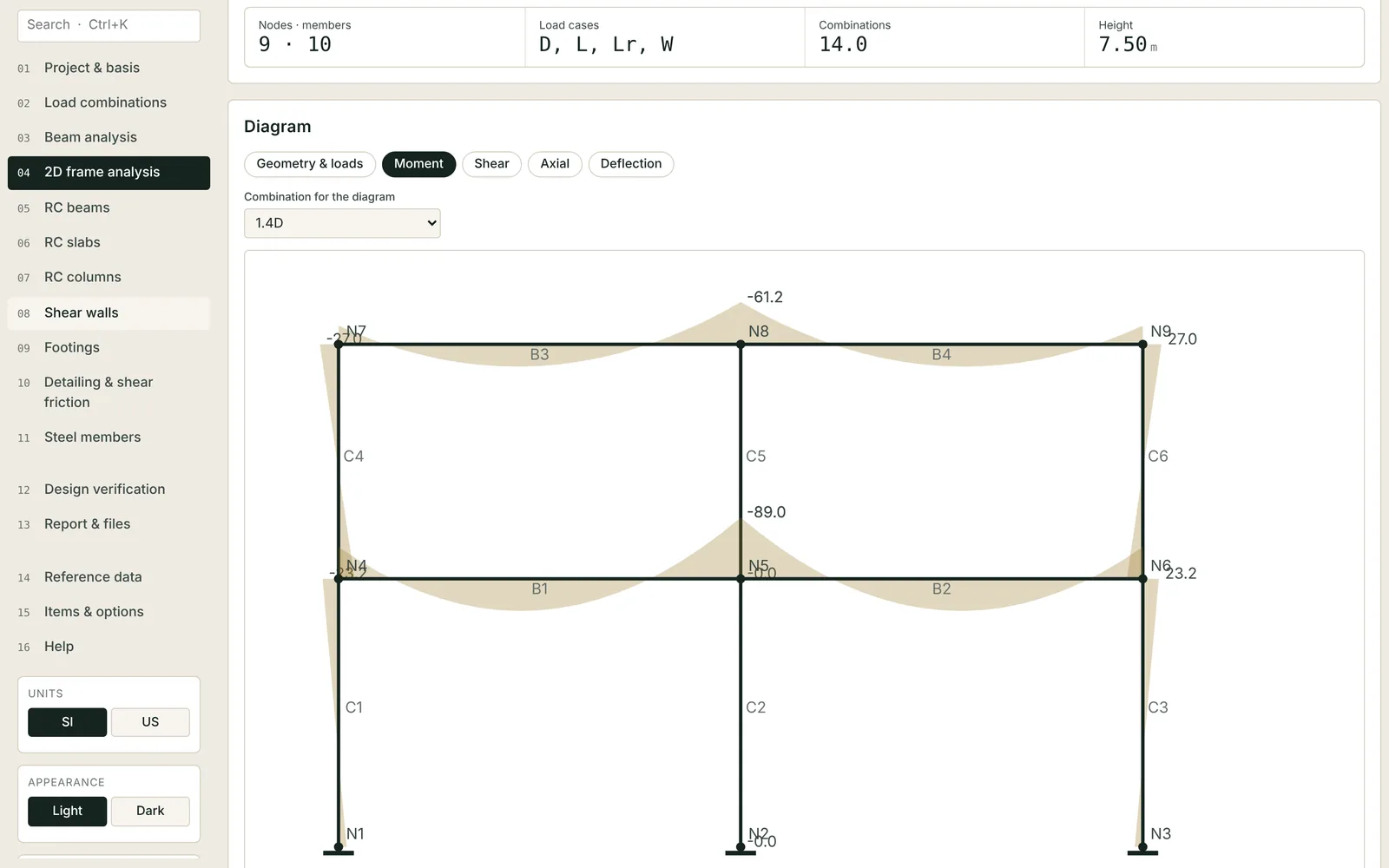Go to Shear walls page

tap(109, 312)
